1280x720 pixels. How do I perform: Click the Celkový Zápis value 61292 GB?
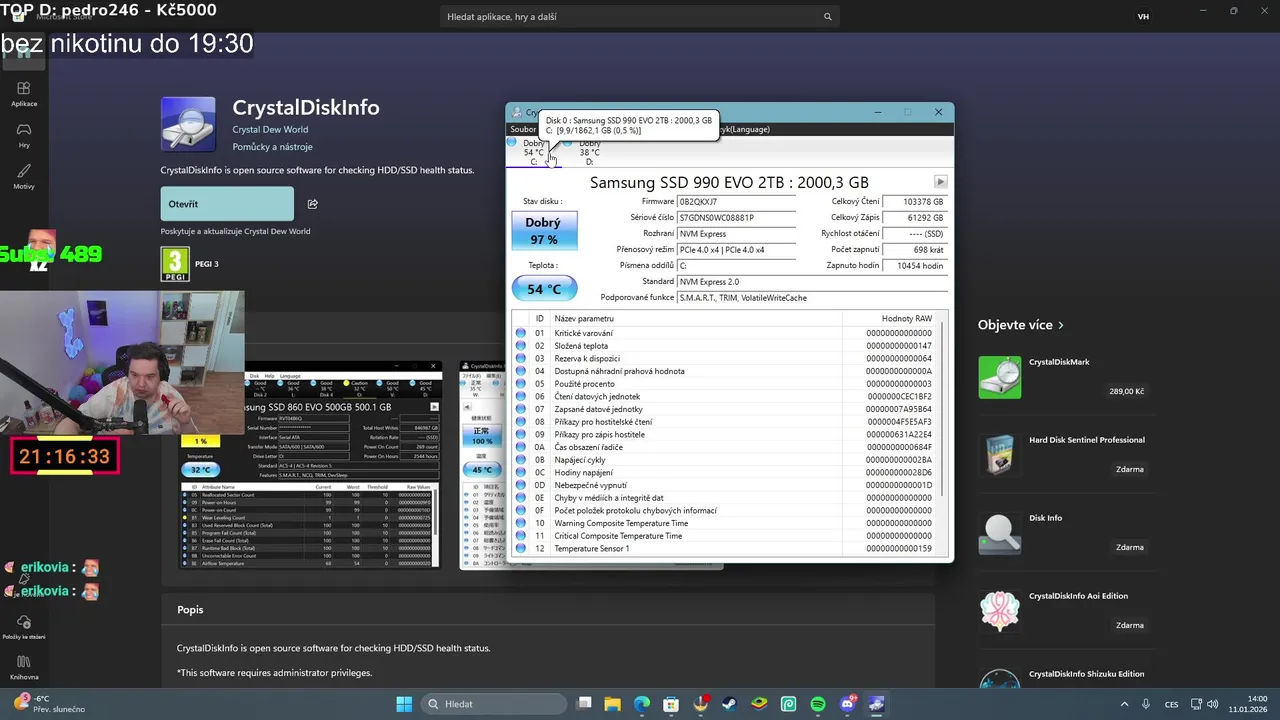point(916,218)
